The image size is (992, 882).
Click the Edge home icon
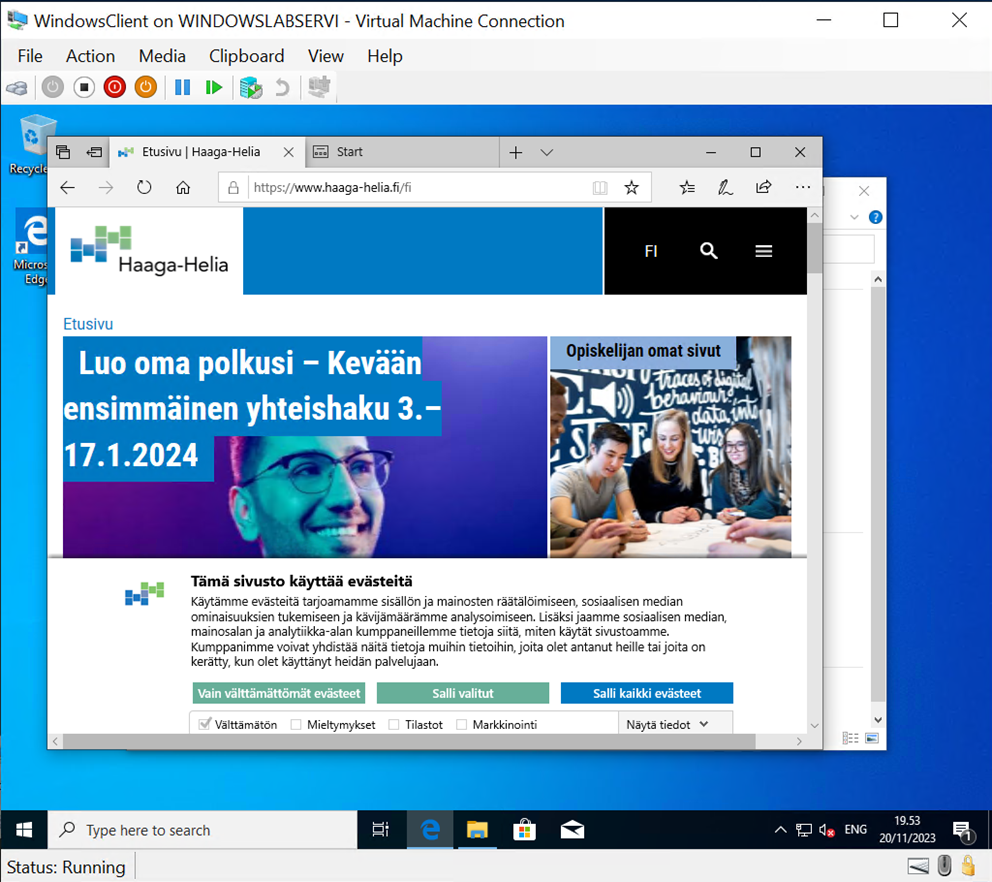[x=183, y=187]
